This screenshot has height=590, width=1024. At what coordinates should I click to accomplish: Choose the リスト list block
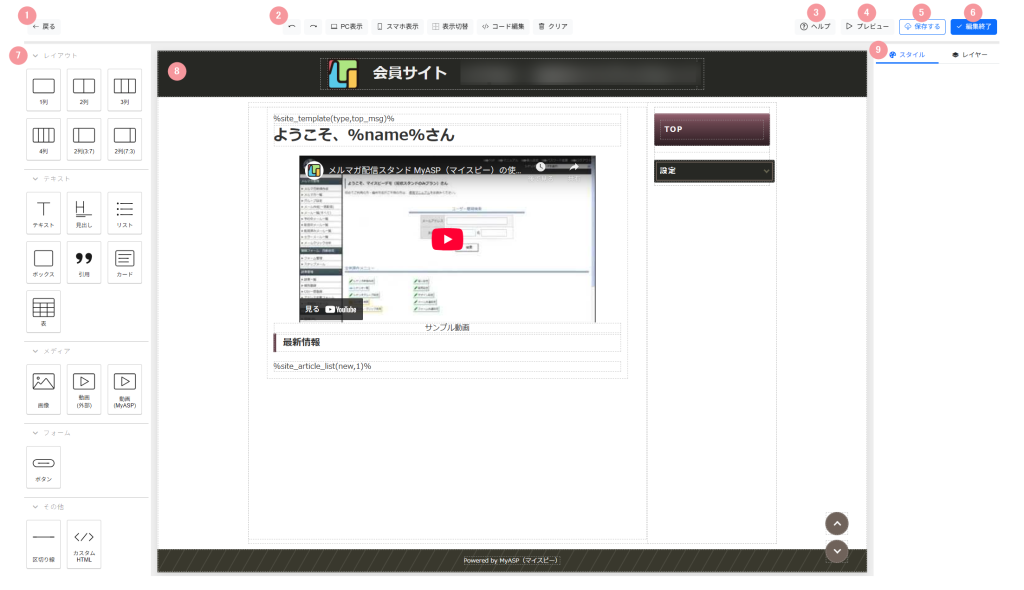[x=124, y=213]
